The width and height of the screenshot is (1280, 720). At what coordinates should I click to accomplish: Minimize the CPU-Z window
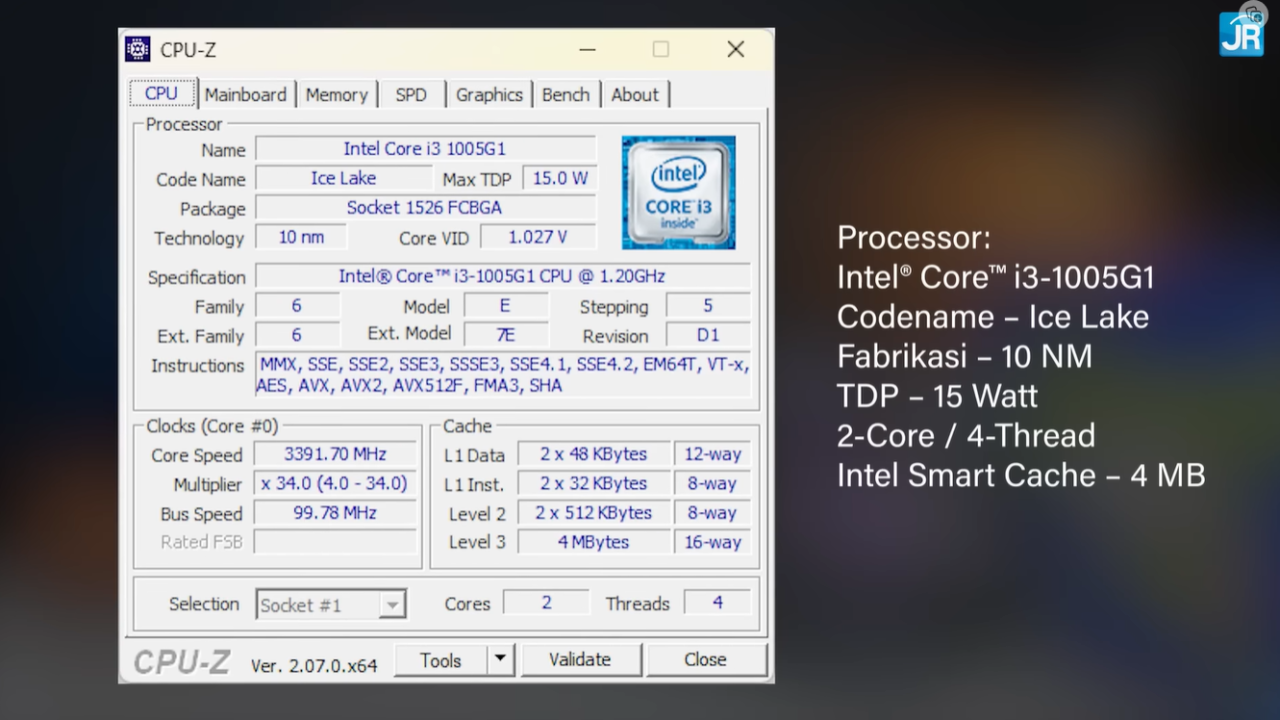587,49
